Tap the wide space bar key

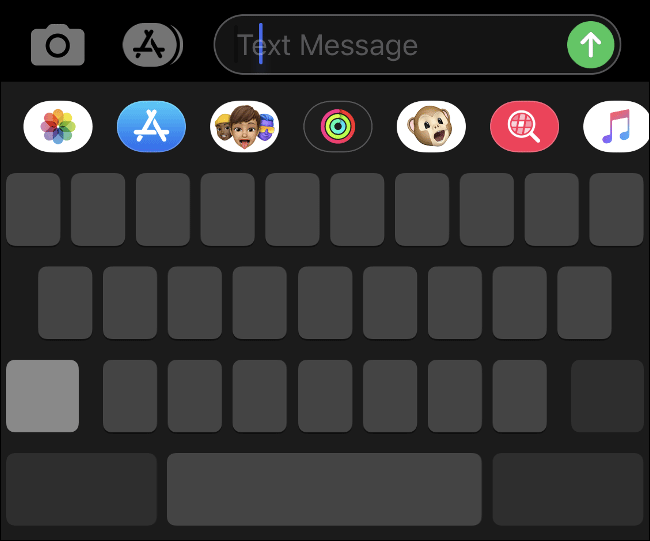click(x=324, y=489)
